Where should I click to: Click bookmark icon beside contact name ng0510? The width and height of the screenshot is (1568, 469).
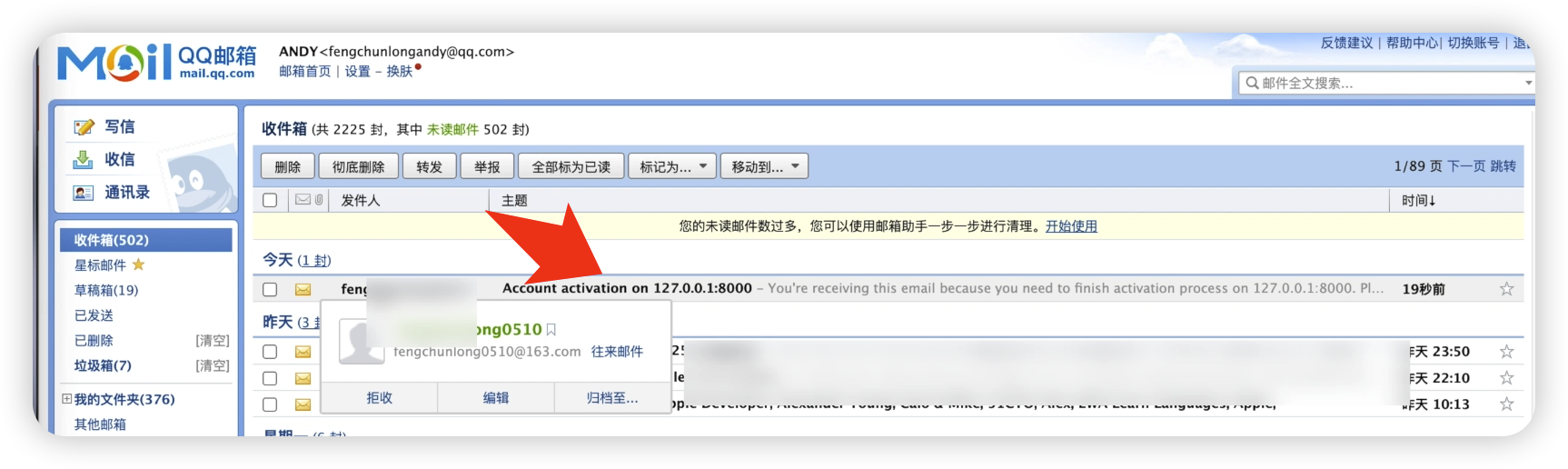tap(551, 330)
